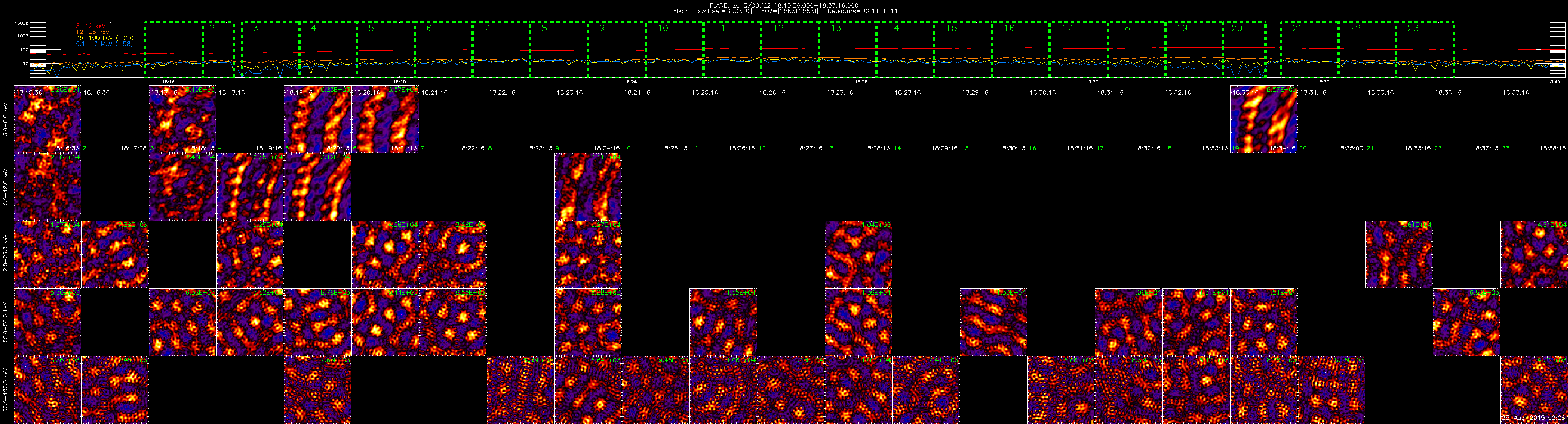Click the 18:21:16 column time label in top row
The image size is (1568, 424).
(435, 92)
